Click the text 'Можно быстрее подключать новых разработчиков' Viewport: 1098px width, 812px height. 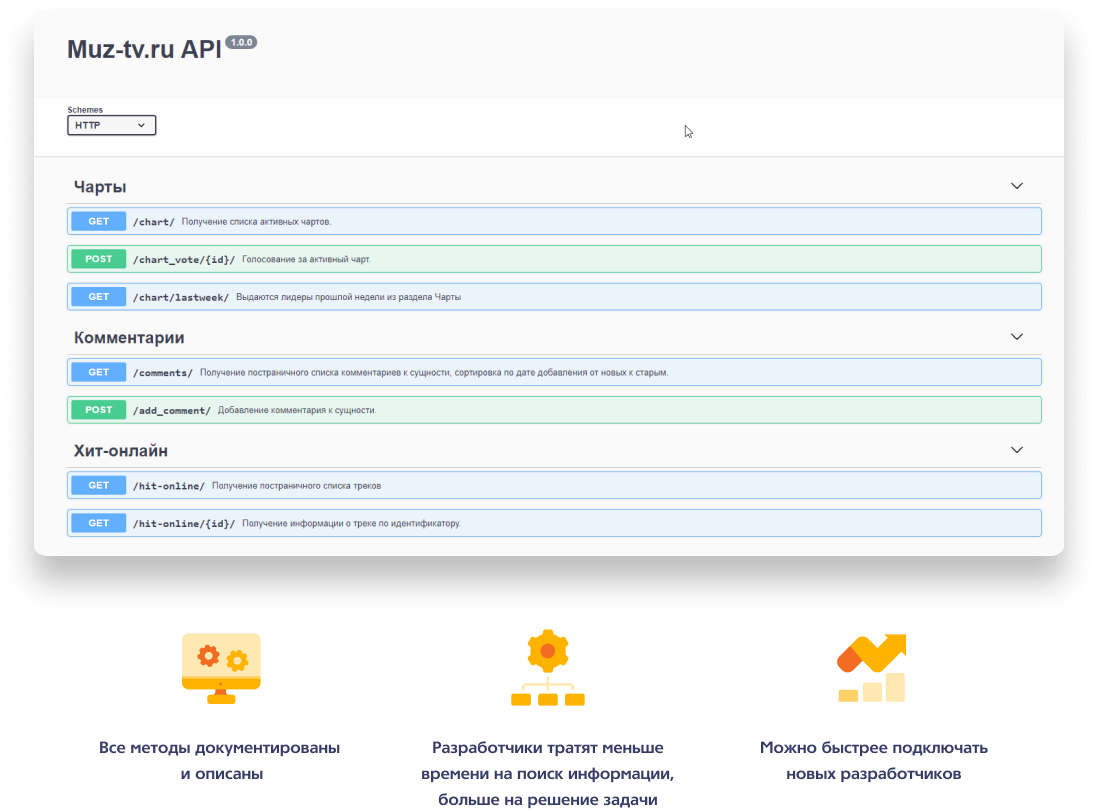873,761
